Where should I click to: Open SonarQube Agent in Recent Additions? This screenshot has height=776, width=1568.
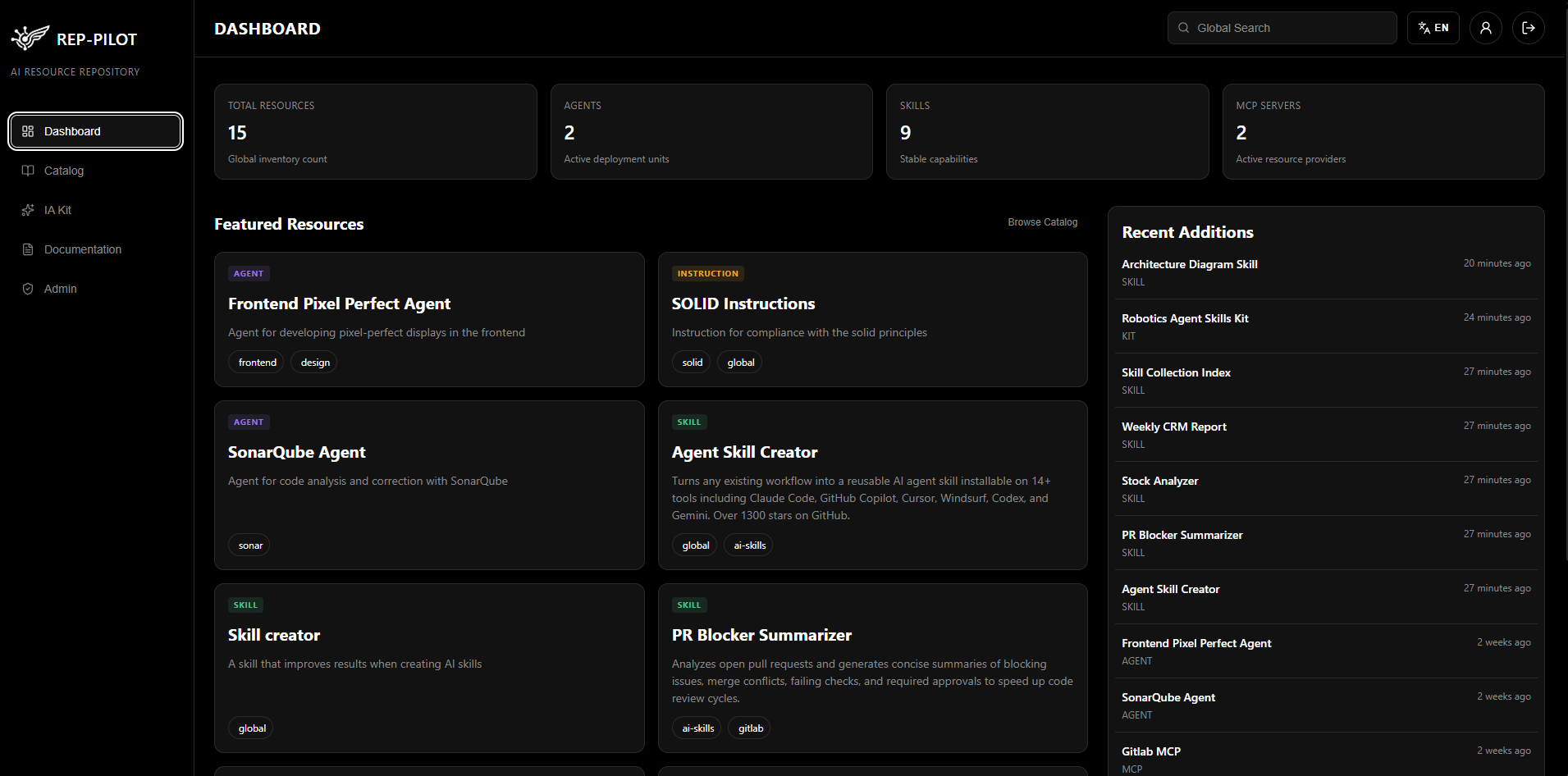[1326, 705]
